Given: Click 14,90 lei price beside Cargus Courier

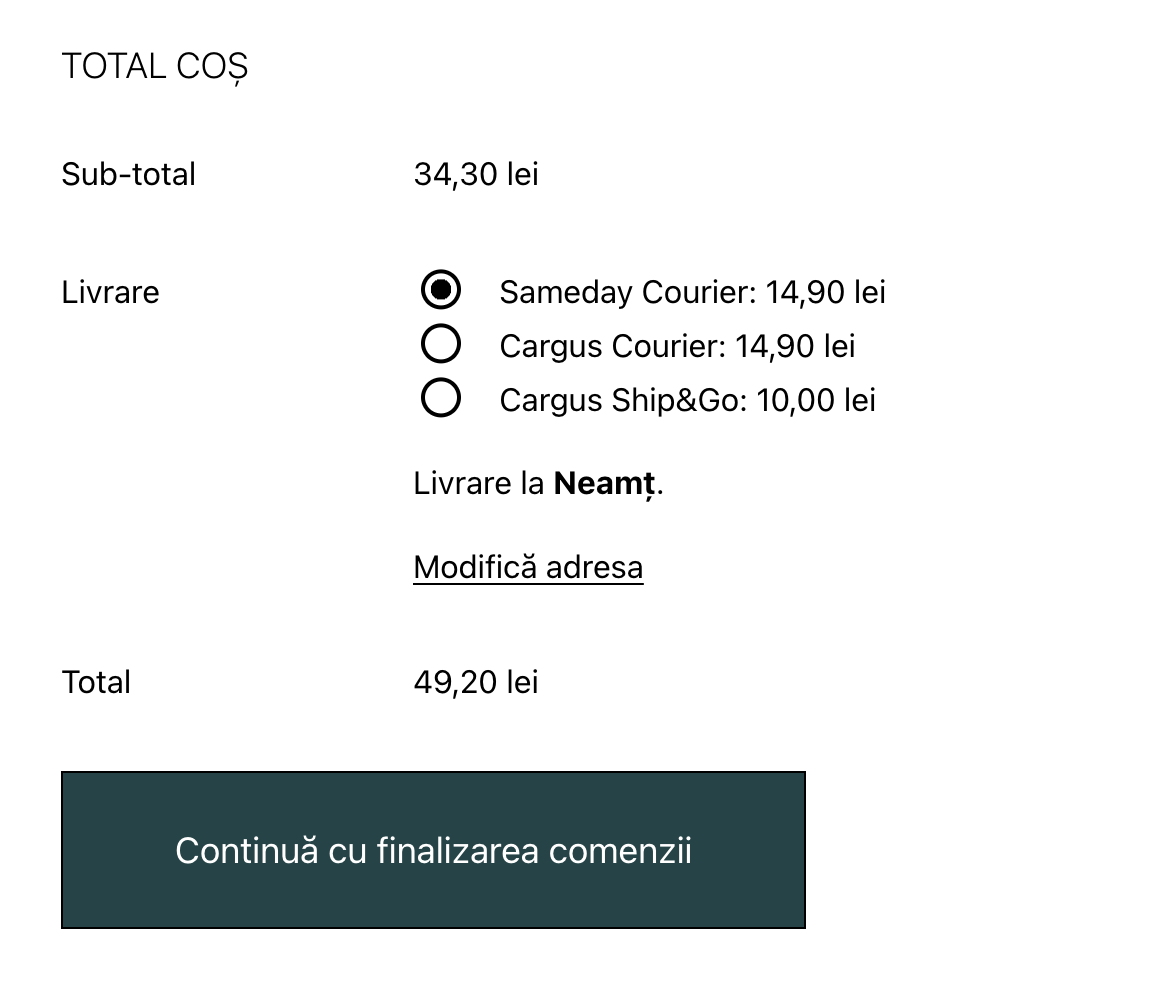Looking at the screenshot, I should click(x=795, y=346).
